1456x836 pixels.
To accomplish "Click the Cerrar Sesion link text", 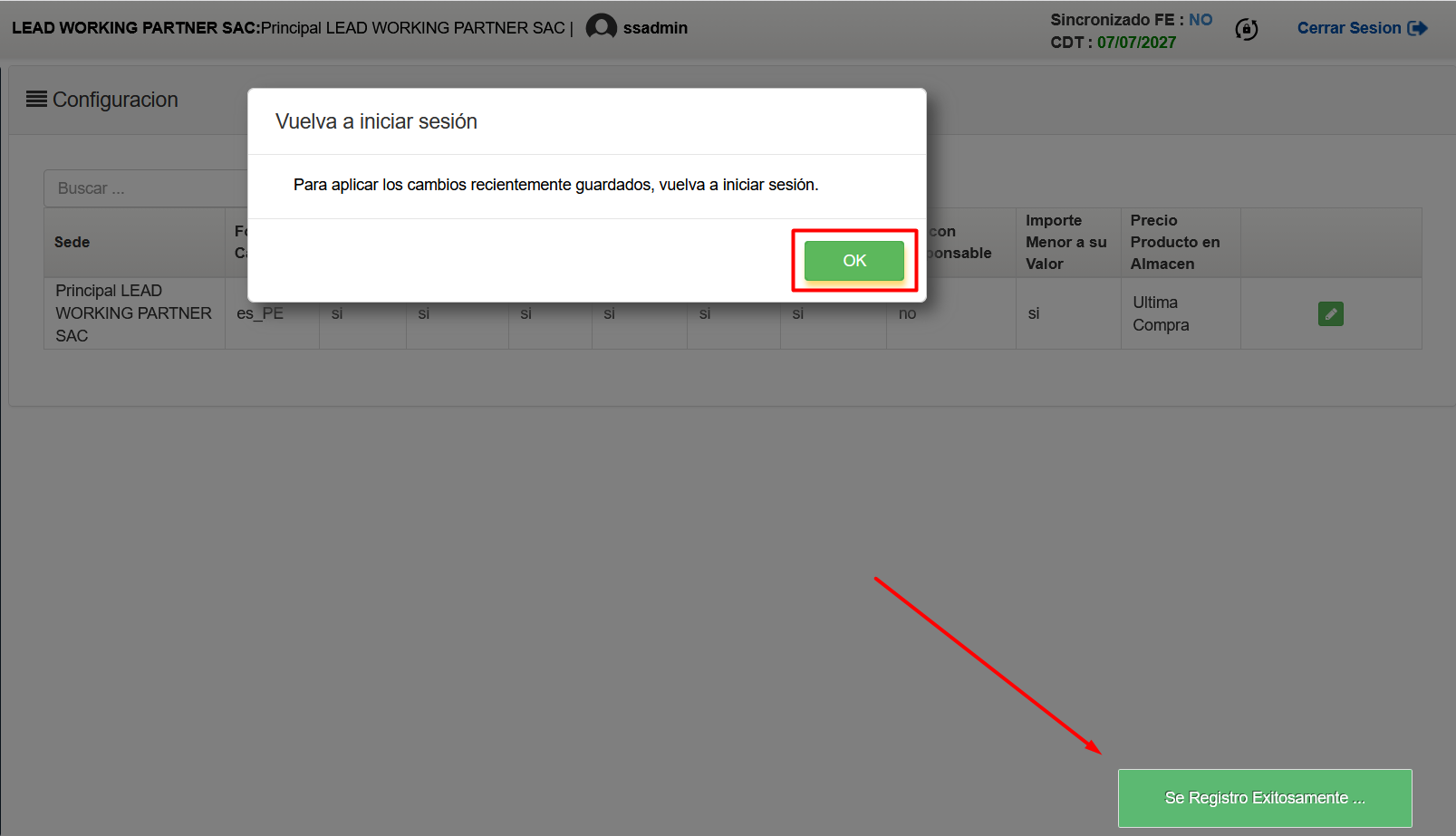I will pyautogui.click(x=1348, y=28).
